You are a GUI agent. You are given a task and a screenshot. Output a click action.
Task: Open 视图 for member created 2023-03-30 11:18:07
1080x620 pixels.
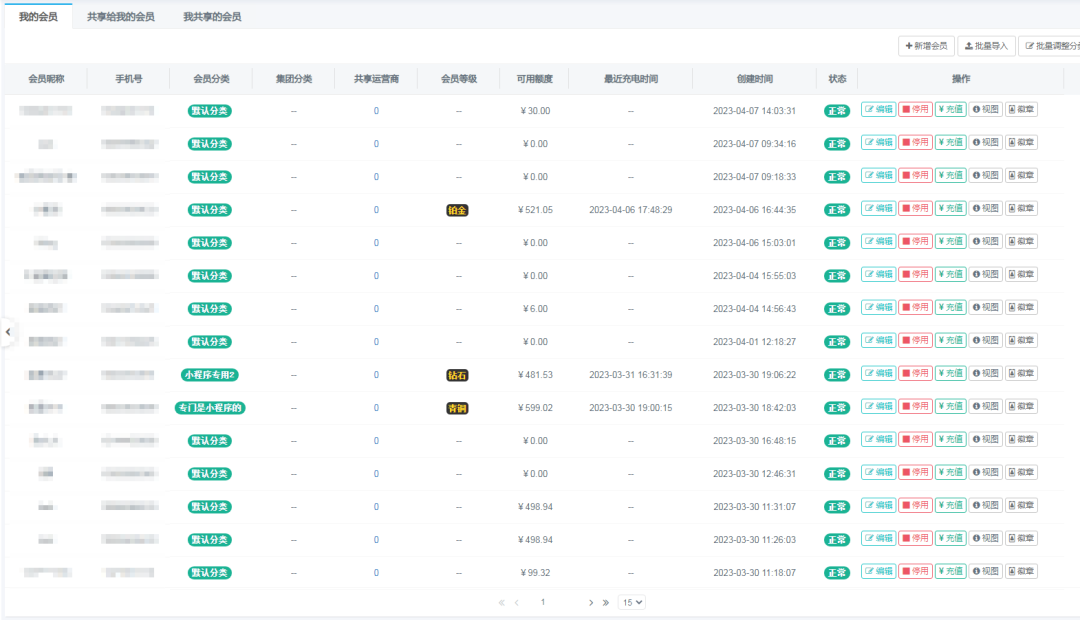pyautogui.click(x=986, y=572)
